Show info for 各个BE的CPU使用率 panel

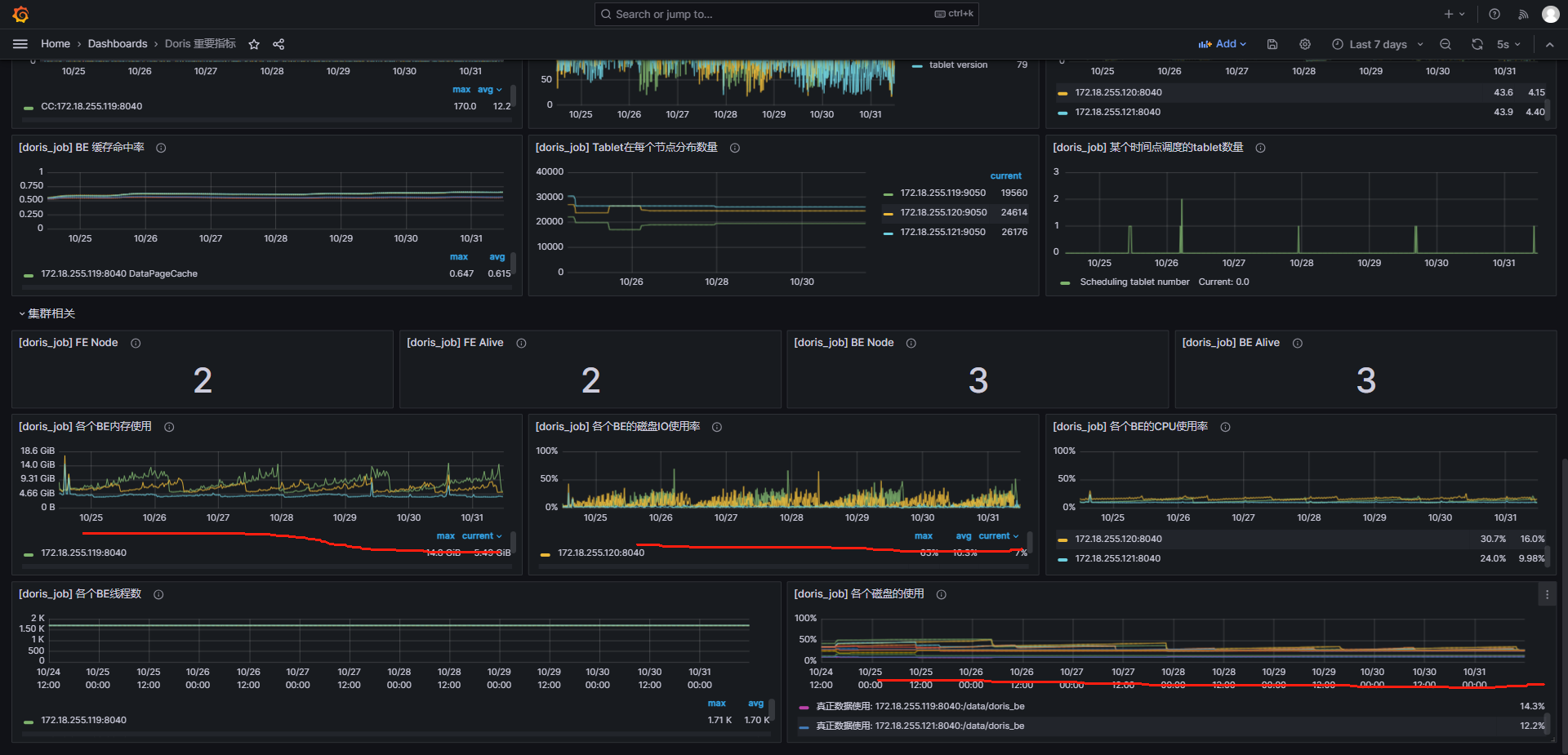tap(1225, 427)
